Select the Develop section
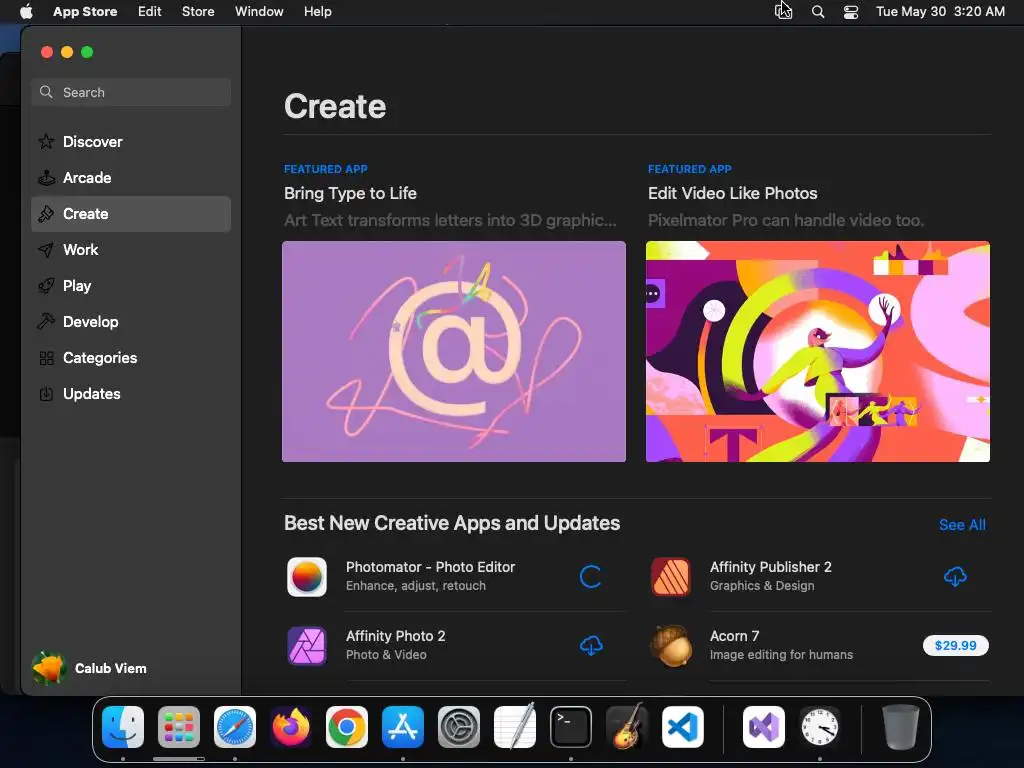This screenshot has height=768, width=1024. click(131, 321)
